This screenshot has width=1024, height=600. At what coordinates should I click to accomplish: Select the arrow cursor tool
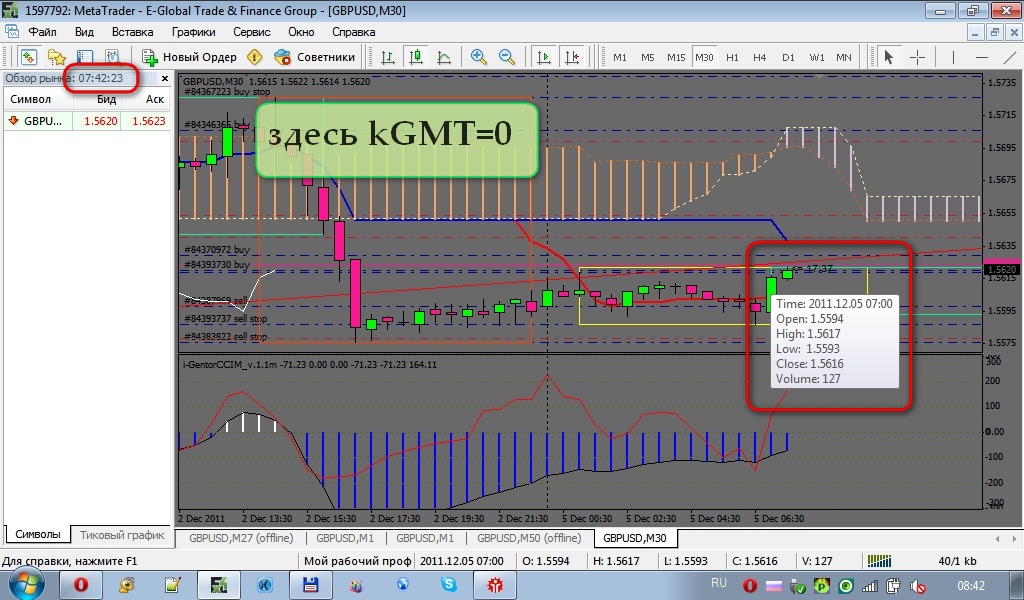point(888,57)
